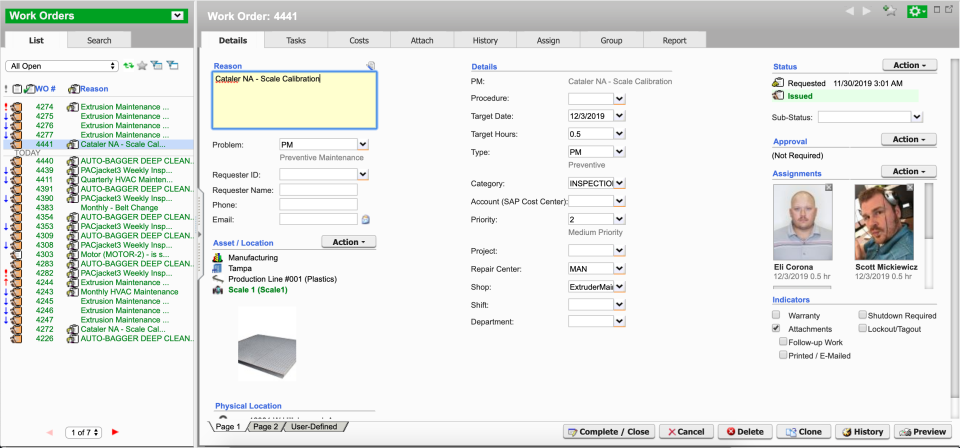The image size is (960, 448).
Task: Click the star icon in list toolbar
Action: click(142, 66)
